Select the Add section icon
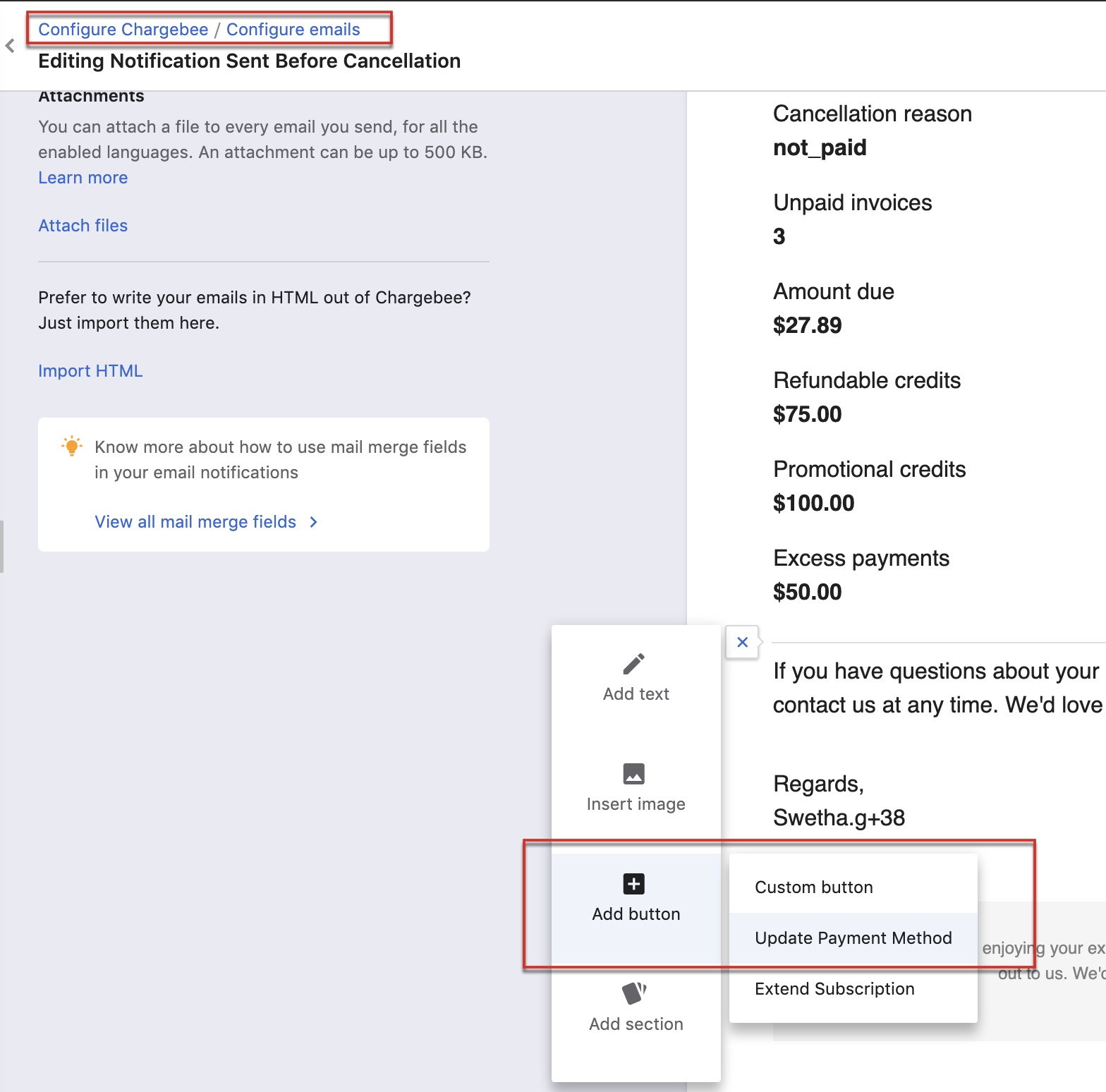This screenshot has width=1106, height=1092. pos(633,993)
